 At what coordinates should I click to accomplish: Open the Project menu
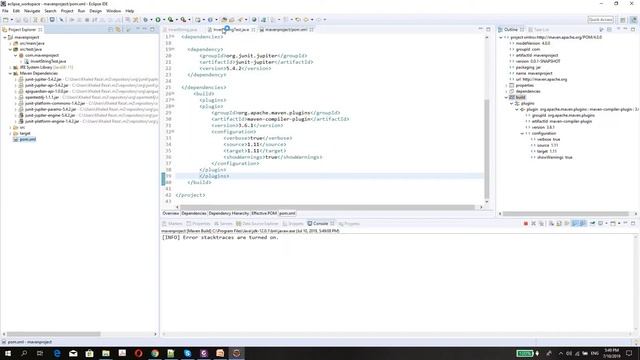67,11
